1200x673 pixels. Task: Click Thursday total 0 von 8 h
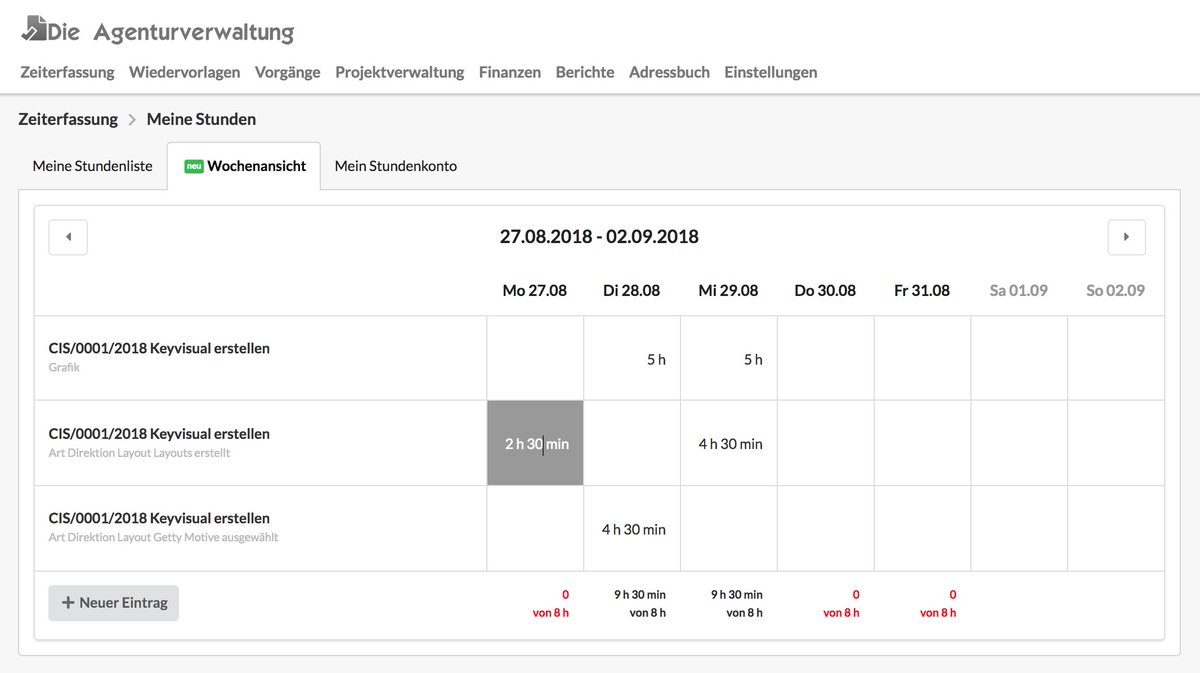pyautogui.click(x=841, y=603)
